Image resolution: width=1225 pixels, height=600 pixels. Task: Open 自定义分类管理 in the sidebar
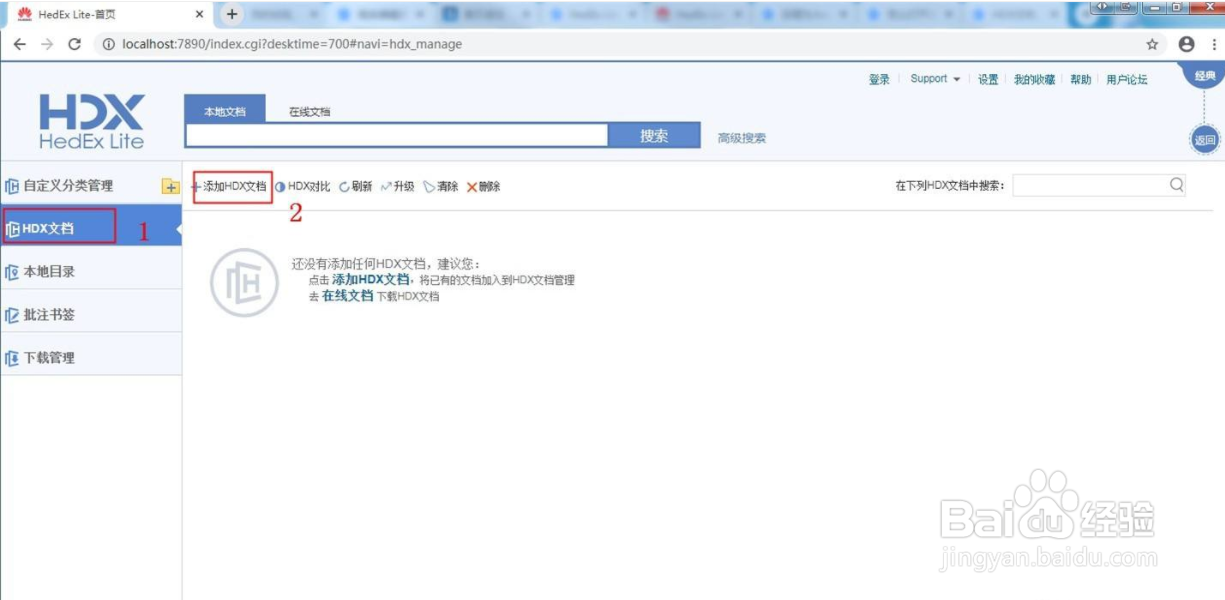tap(68, 186)
